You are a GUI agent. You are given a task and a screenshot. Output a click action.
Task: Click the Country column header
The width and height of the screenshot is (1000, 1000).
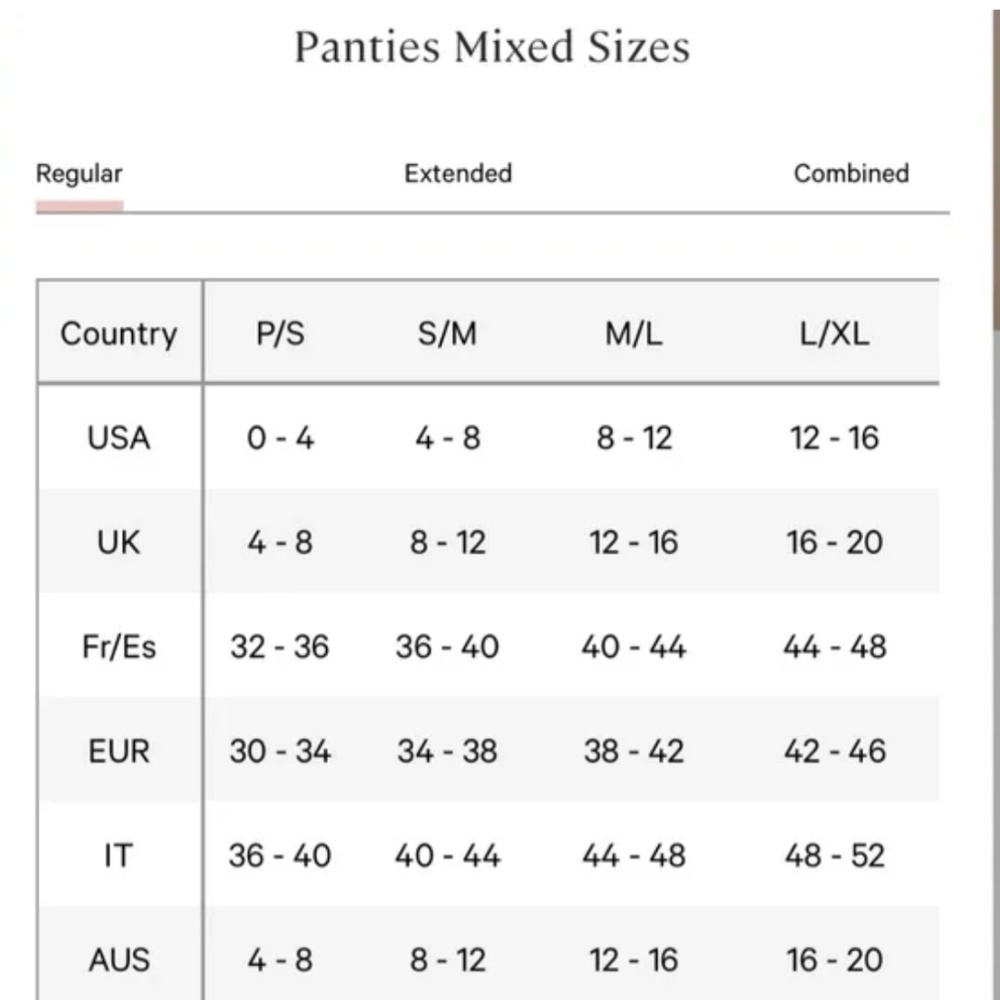[x=118, y=333]
